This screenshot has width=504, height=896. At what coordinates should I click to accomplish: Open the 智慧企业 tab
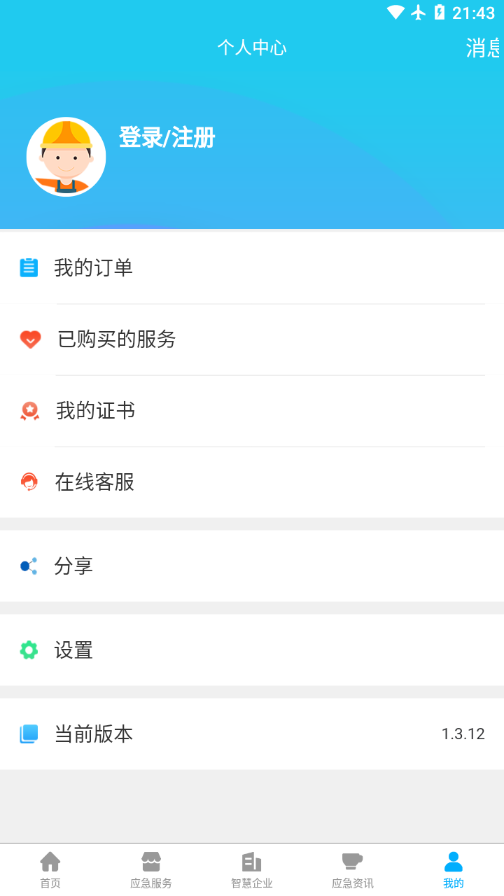coord(252,870)
